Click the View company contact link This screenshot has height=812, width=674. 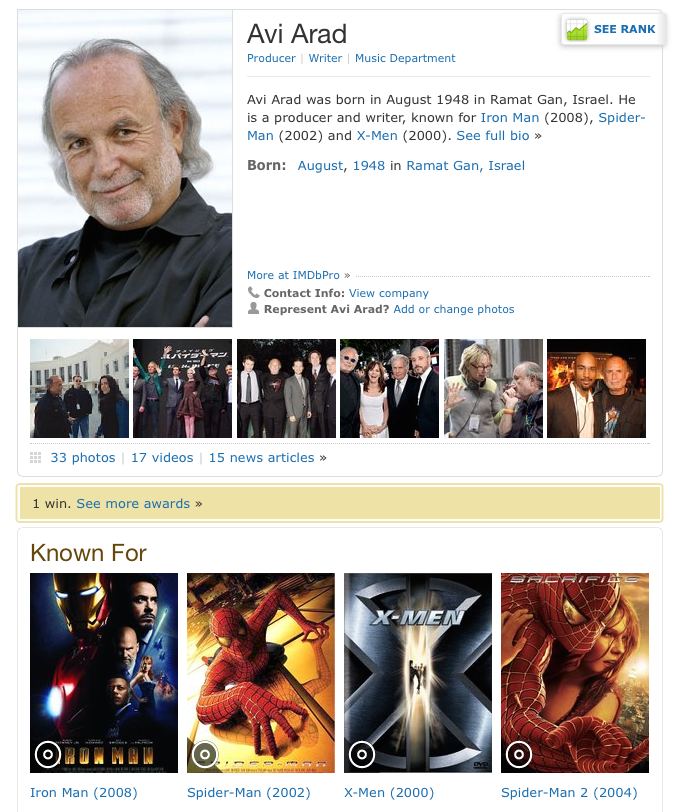point(389,293)
